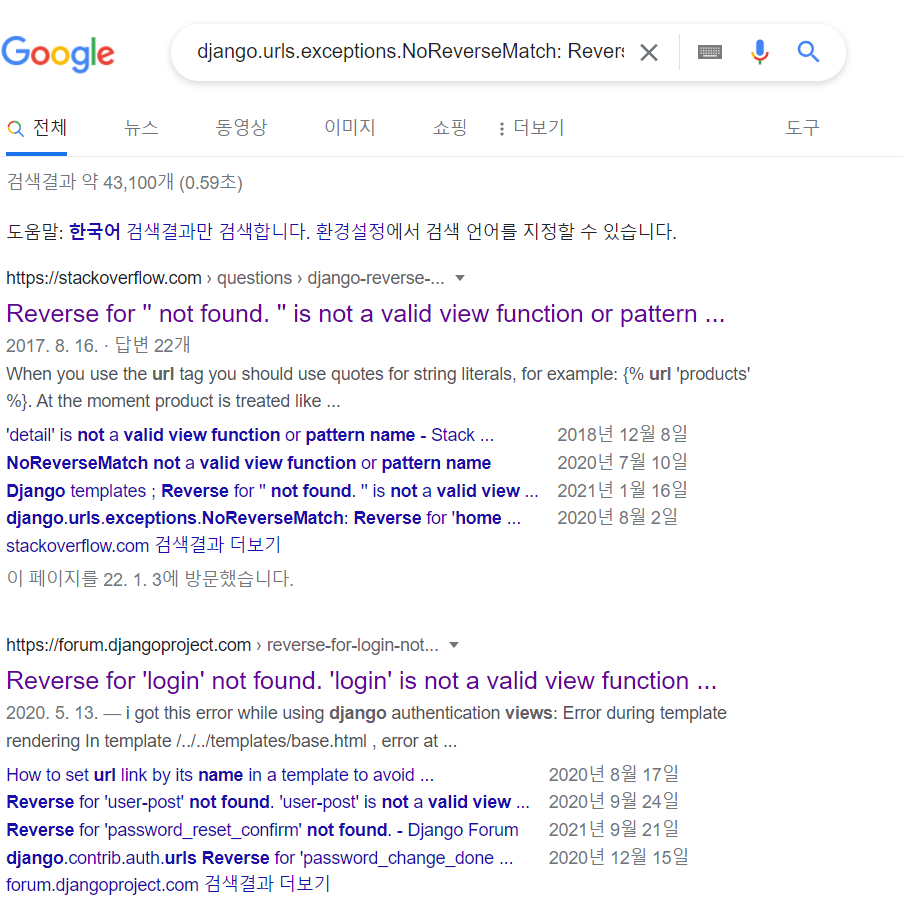The image size is (903, 904).
Task: Open "How to set url link by its name" link
Action: coord(220,774)
